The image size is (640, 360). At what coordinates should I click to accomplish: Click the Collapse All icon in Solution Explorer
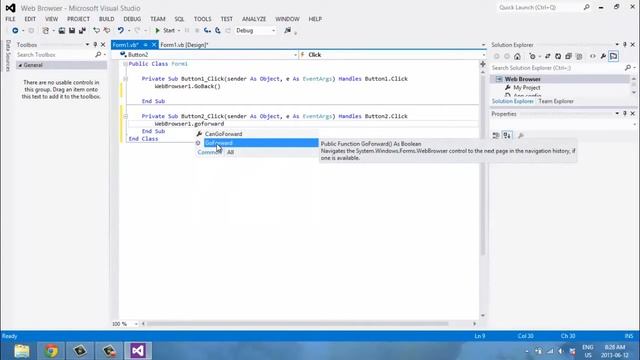(568, 56)
